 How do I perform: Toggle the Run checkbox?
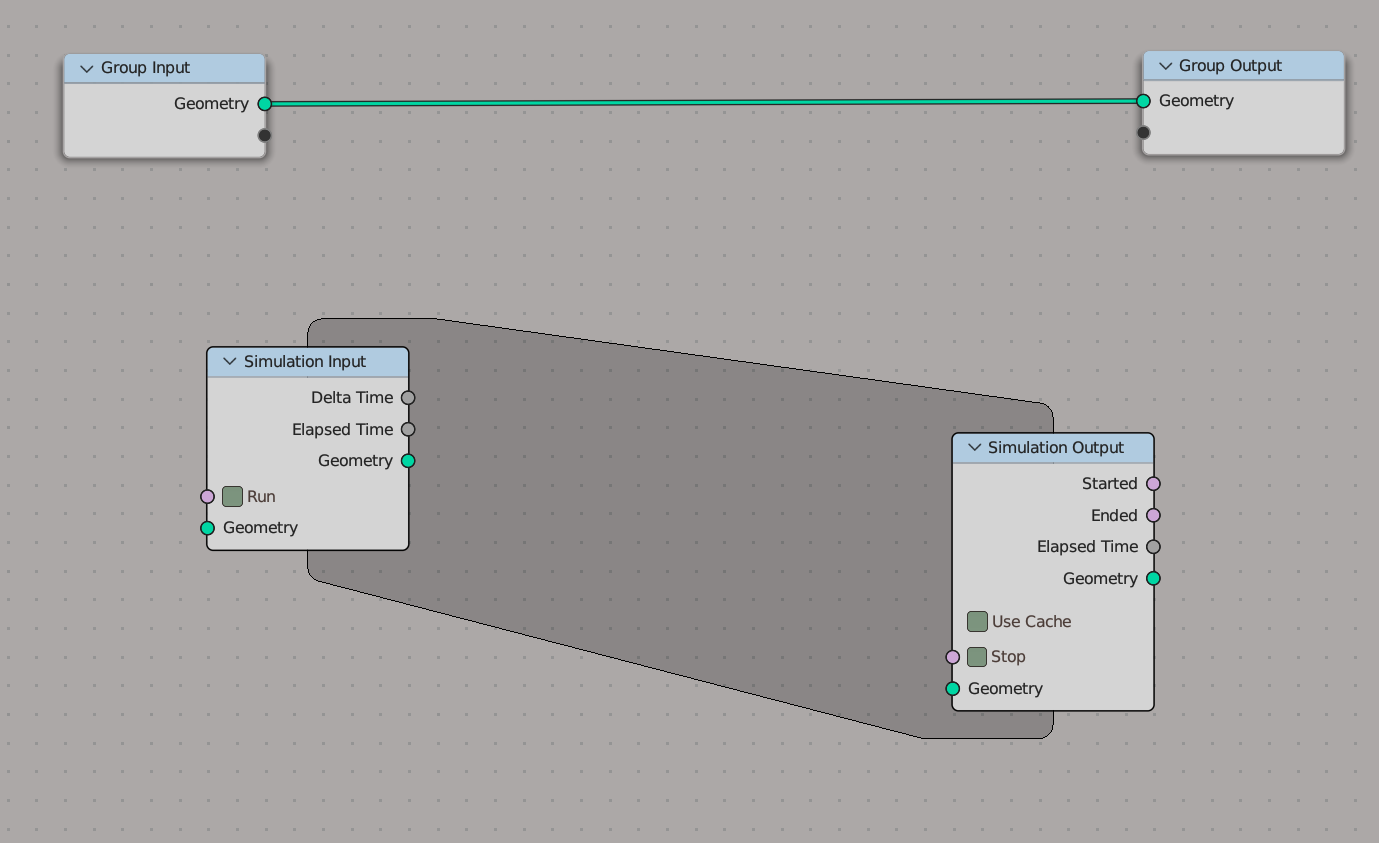(232, 496)
